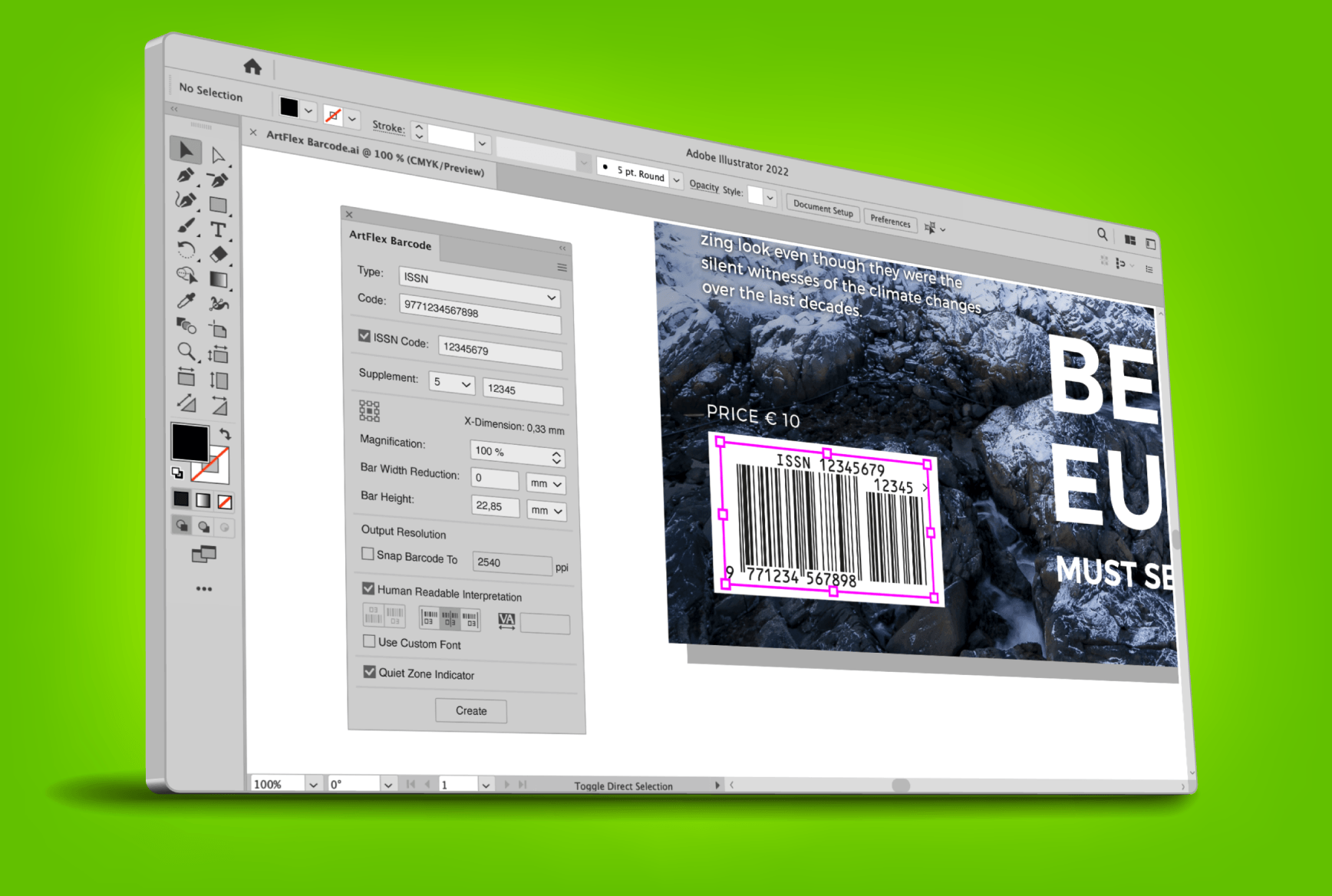Open ArtFlex Barcode panel hamburger menu

pos(562,267)
